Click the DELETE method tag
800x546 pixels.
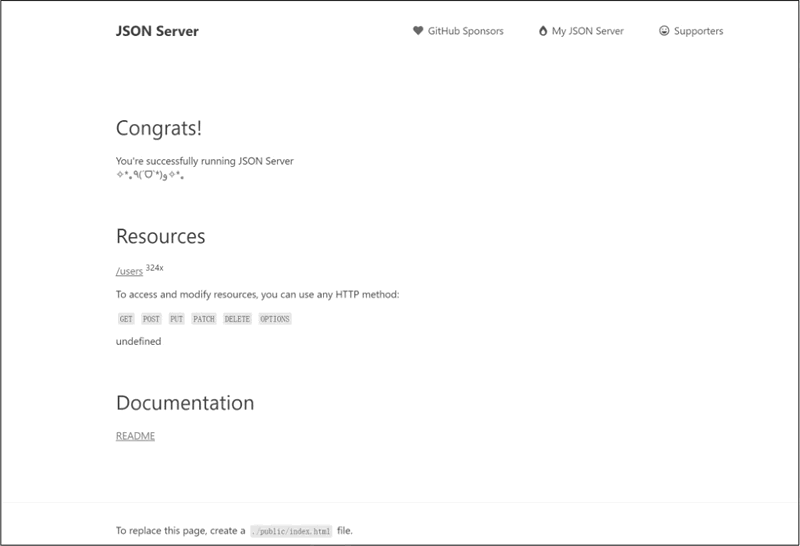pyautogui.click(x=237, y=319)
